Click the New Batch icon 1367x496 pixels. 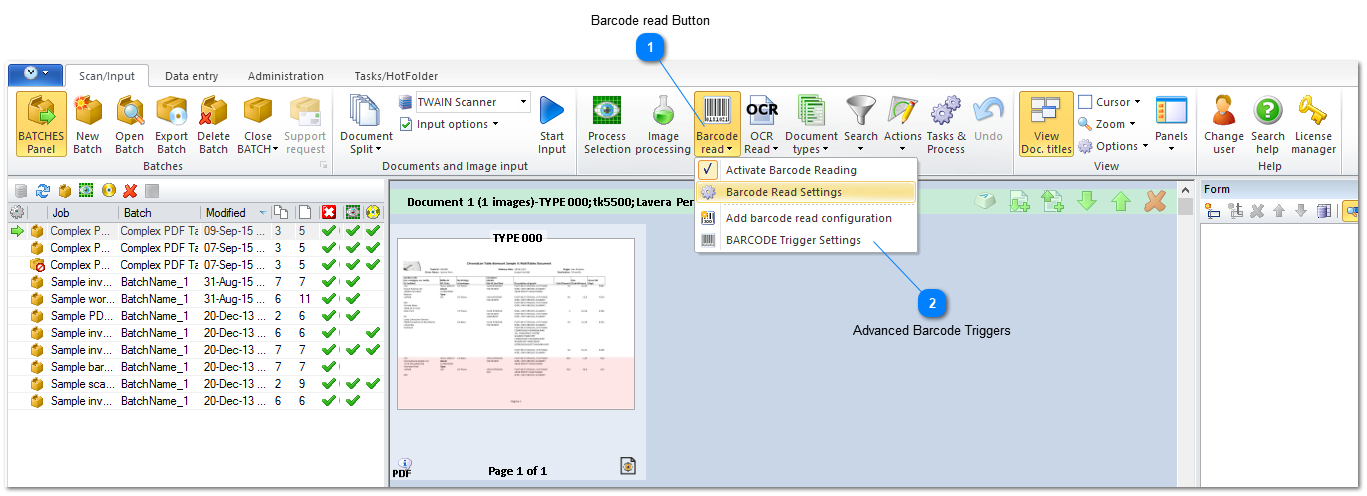[88, 112]
